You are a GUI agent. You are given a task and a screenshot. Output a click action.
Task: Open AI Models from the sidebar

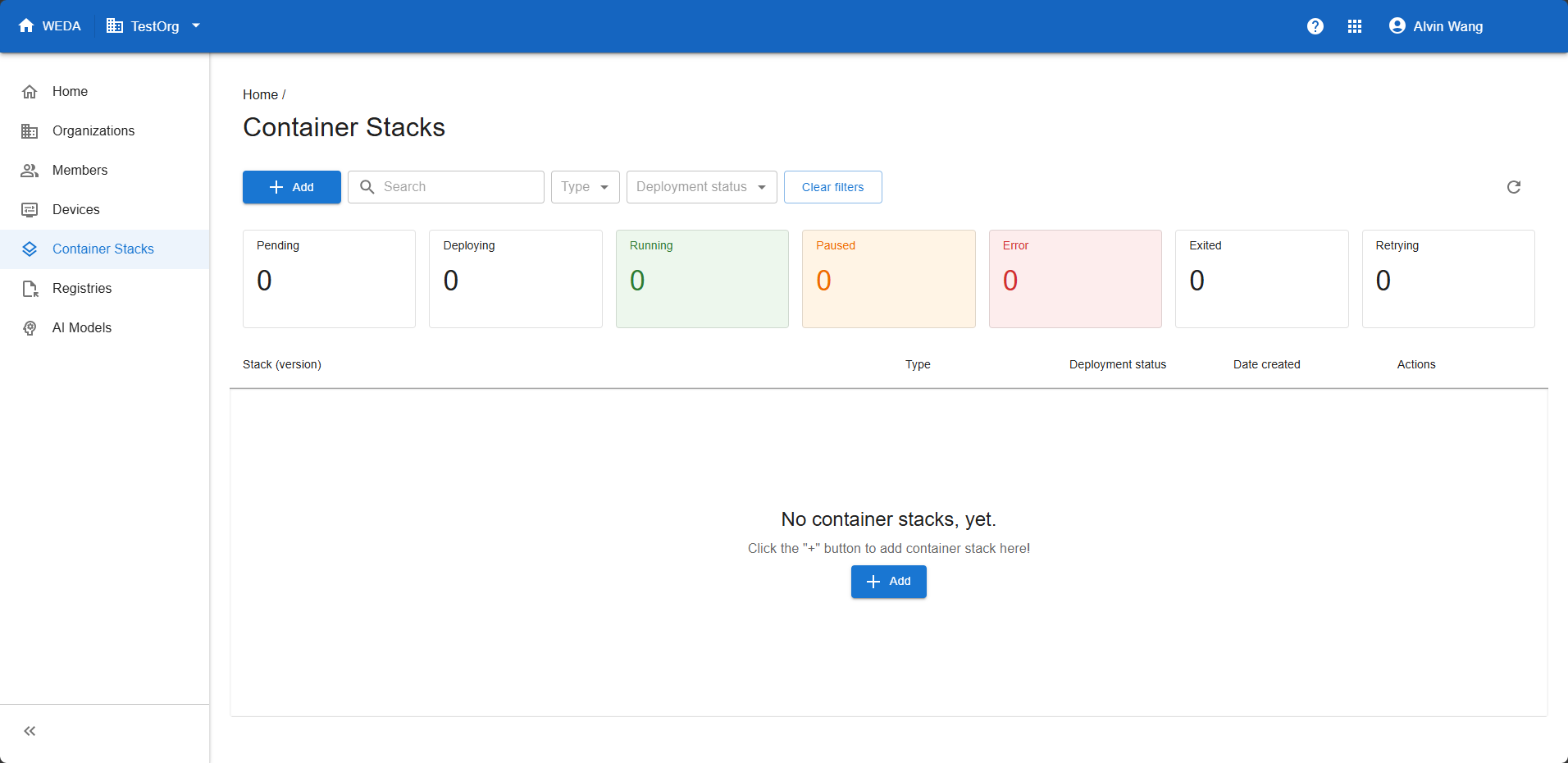[105, 327]
